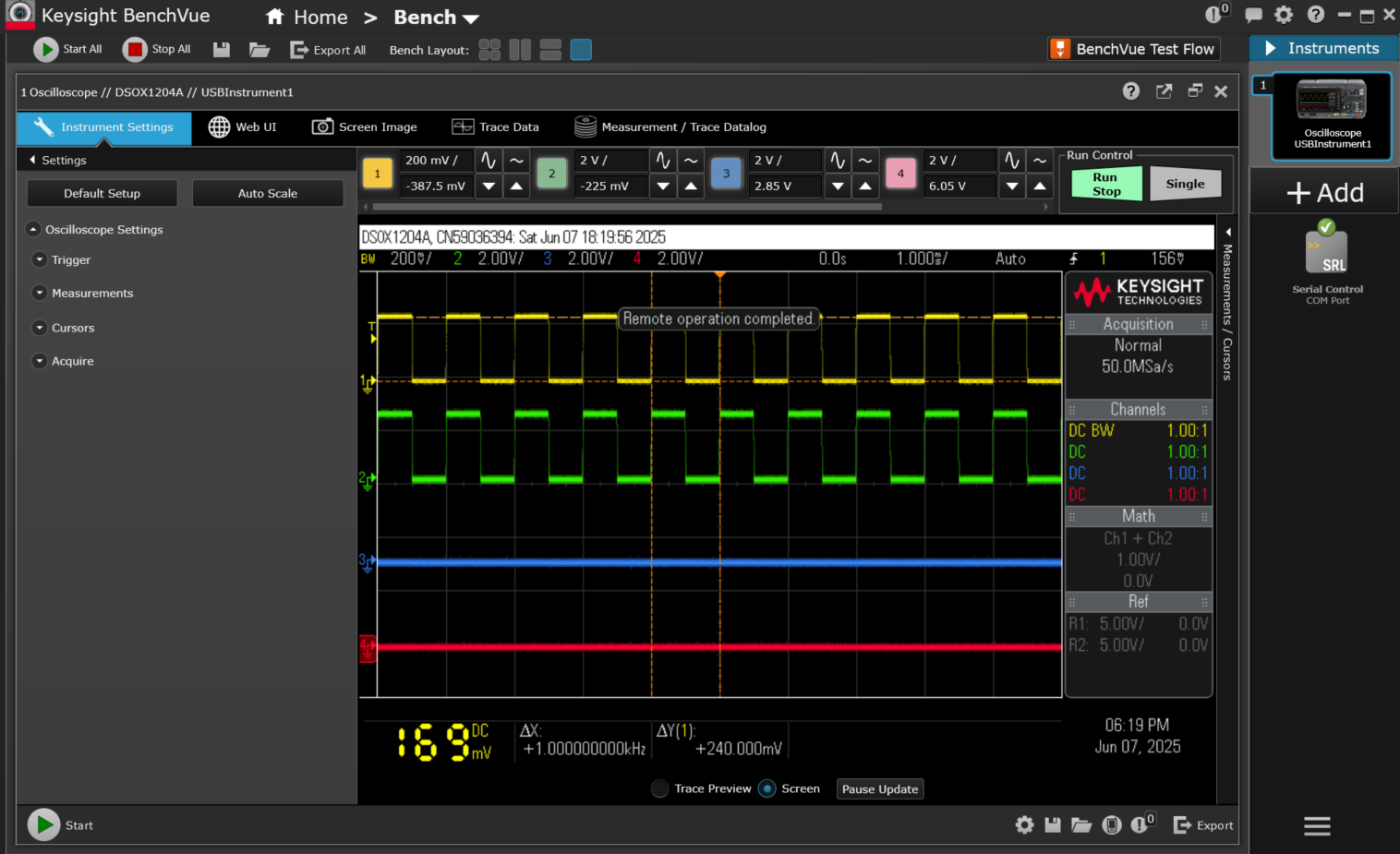Switch to the Trace Data tab
Image resolution: width=1400 pixels, height=854 pixels.
coord(495,127)
